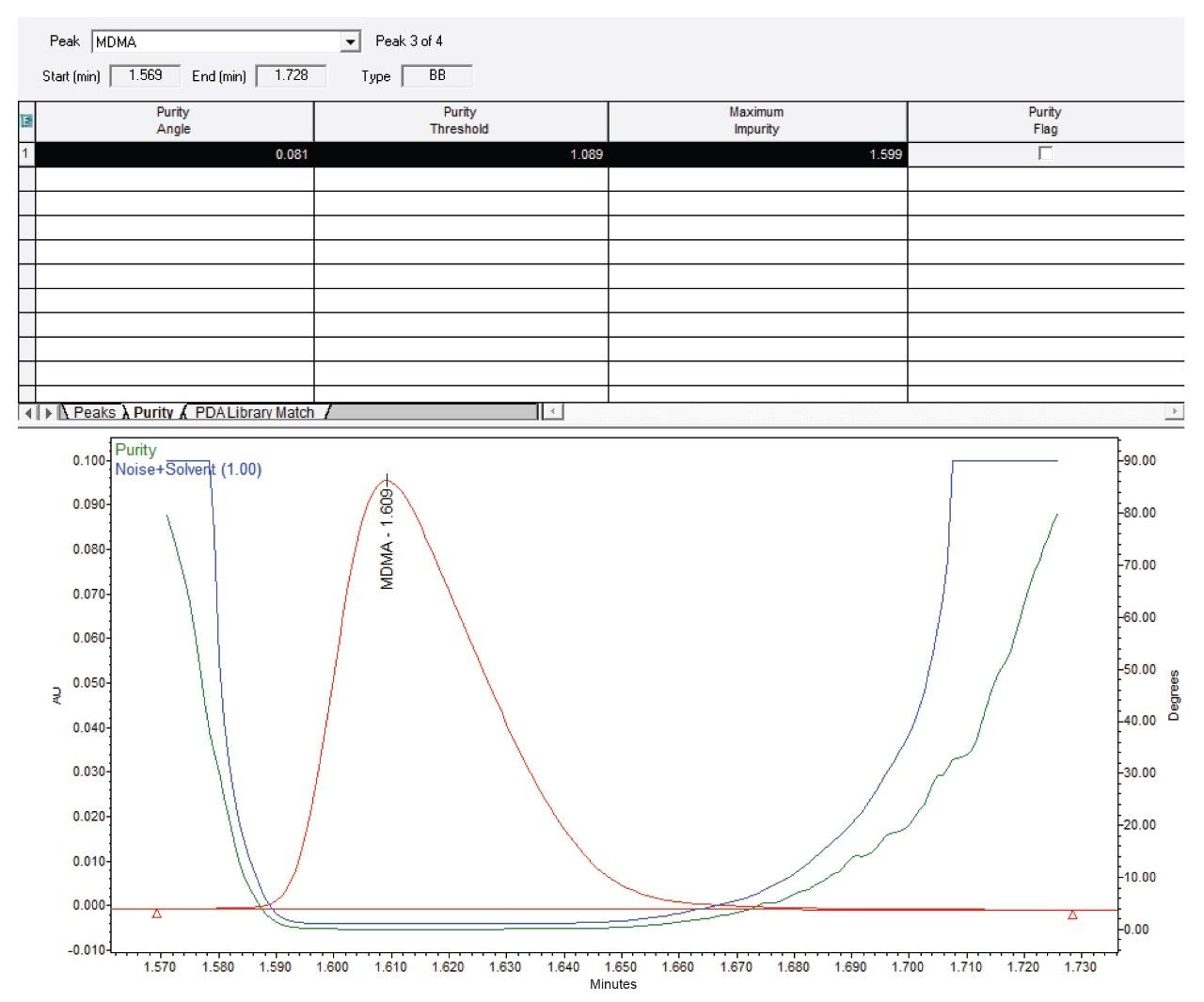Click the End (min) value field
The width and height of the screenshot is (1204, 1002).
293,75
